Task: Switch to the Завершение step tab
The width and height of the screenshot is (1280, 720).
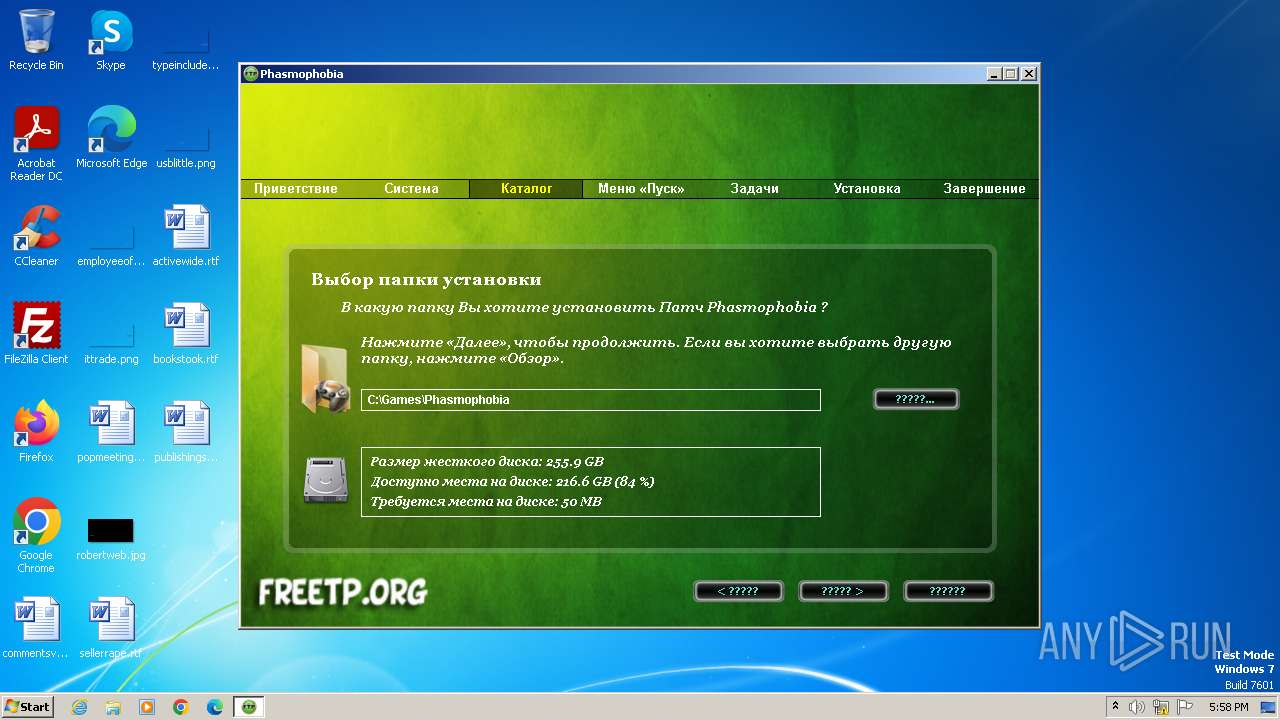Action: (984, 189)
